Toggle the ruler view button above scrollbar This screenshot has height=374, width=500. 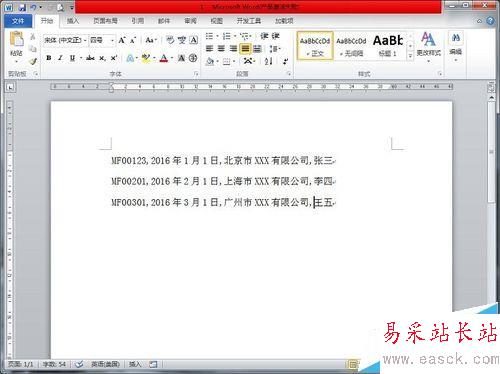point(491,87)
